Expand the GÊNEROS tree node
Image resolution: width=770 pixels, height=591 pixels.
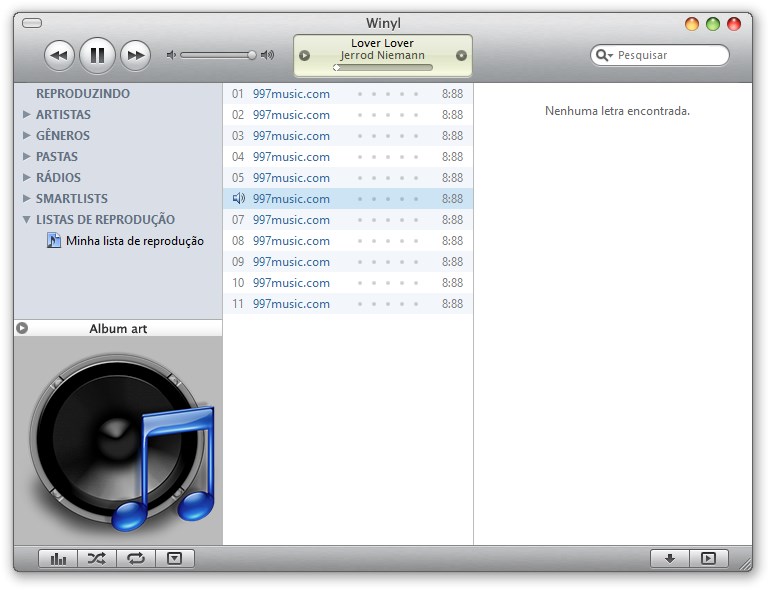pyautogui.click(x=27, y=135)
